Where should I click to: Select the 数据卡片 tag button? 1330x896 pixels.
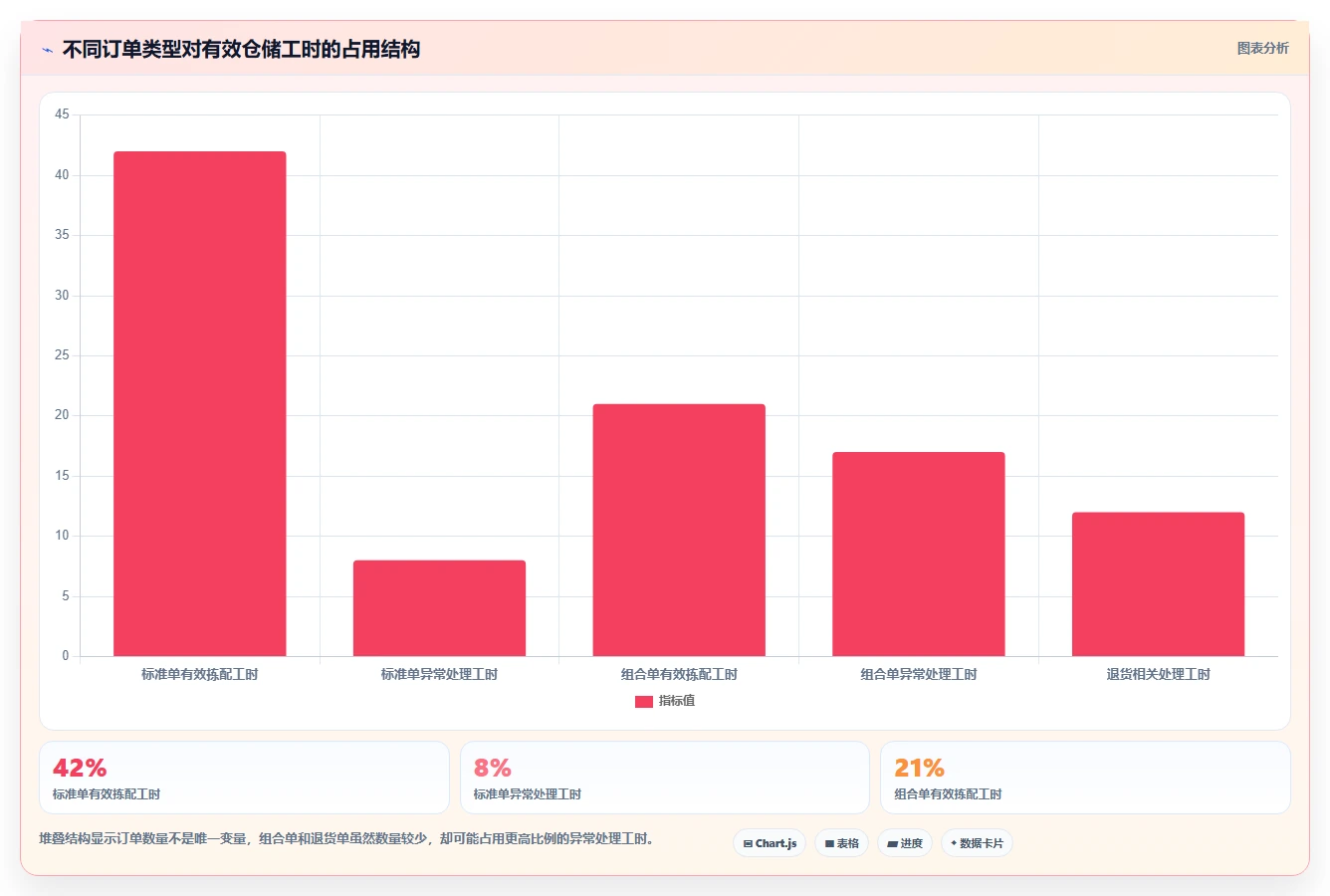click(x=977, y=843)
